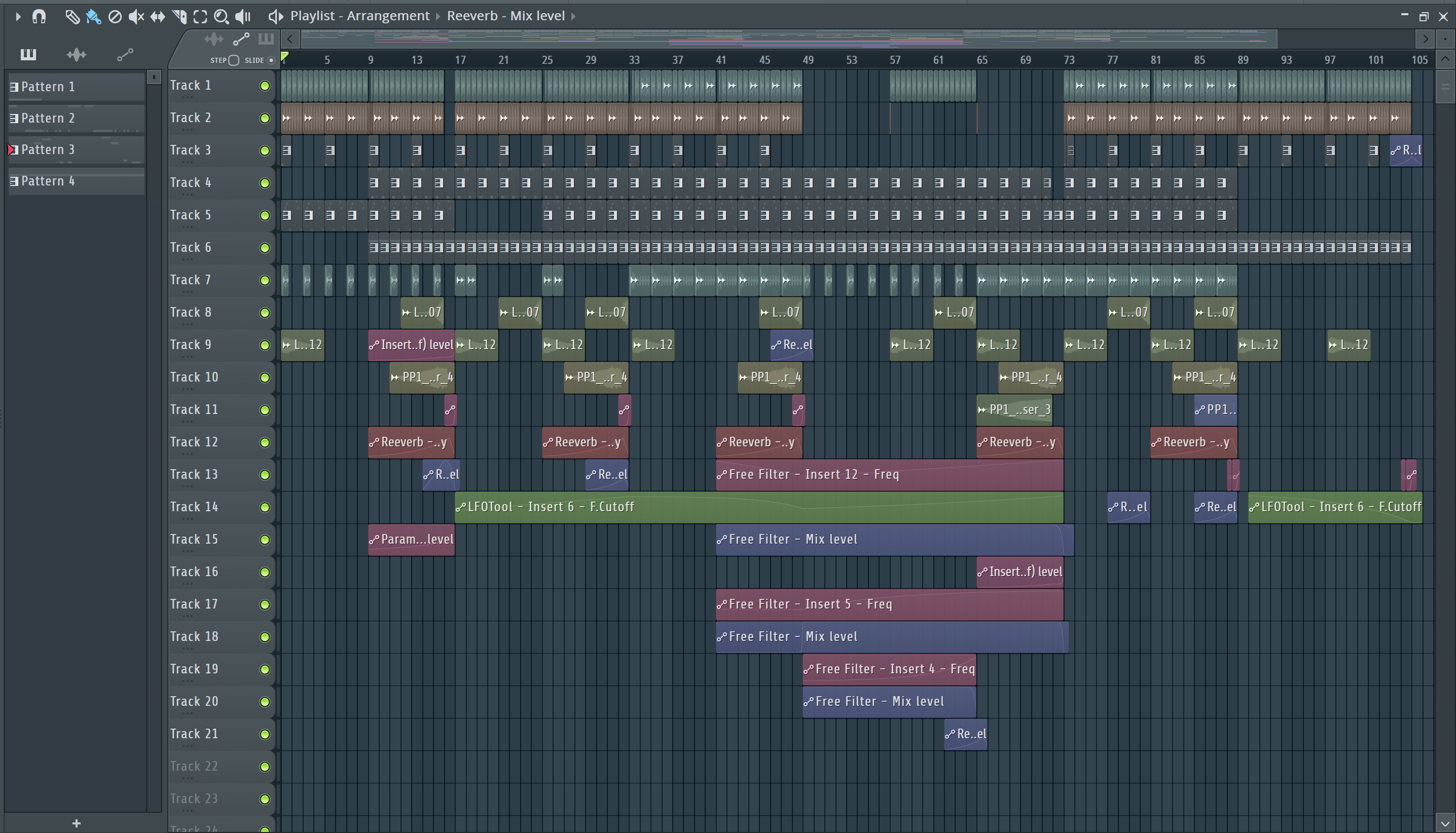The width and height of the screenshot is (1456, 833).
Task: Select the Slice tool
Action: (179, 16)
